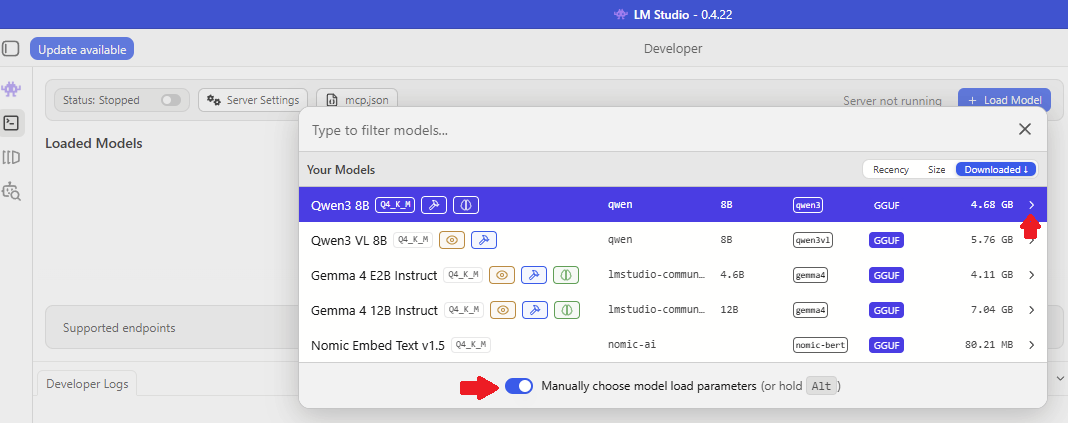Image resolution: width=1068 pixels, height=423 pixels.
Task: Click the 80.21 MB size value
Action: 990,345
